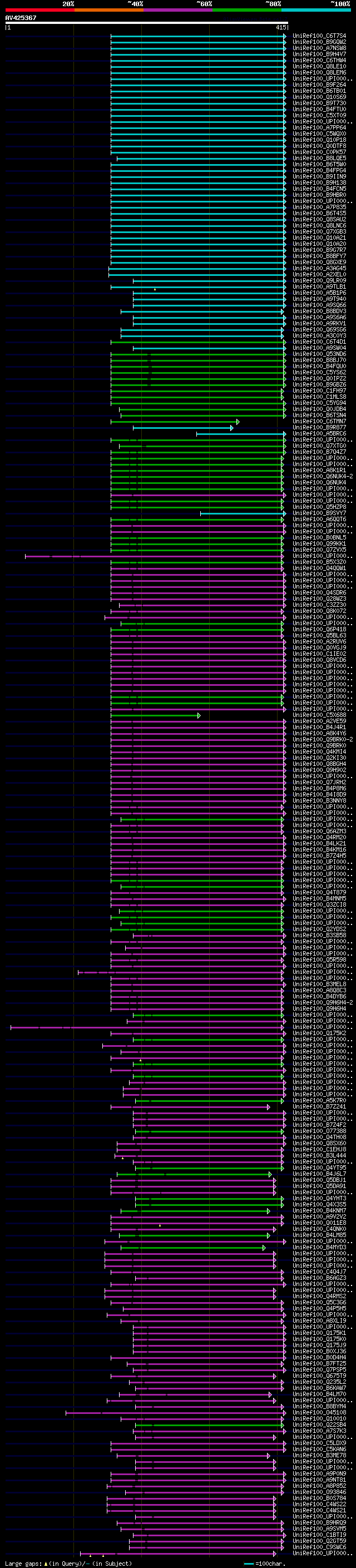Open hit UniRef100_C6THW4
The height and width of the screenshot is (1568, 356).
pos(319,60)
